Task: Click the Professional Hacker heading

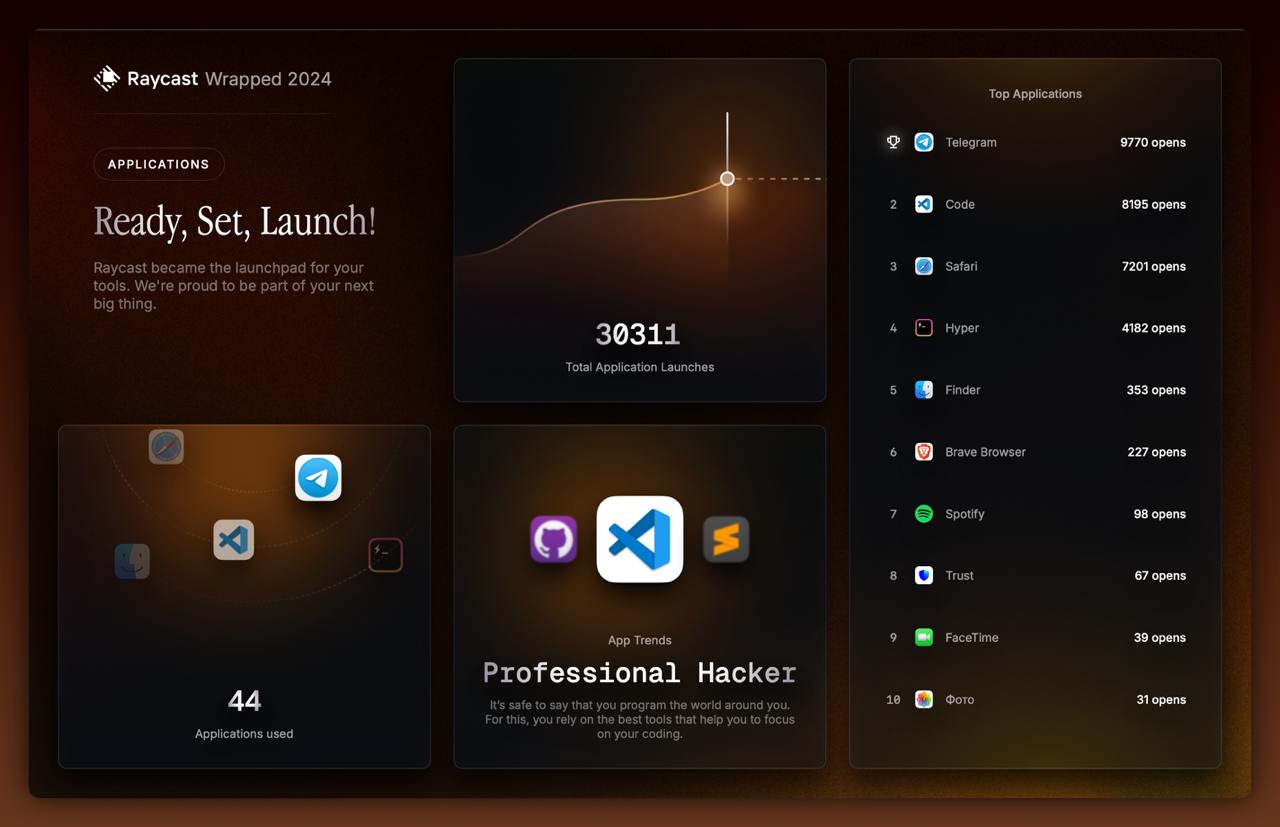Action: click(x=639, y=672)
